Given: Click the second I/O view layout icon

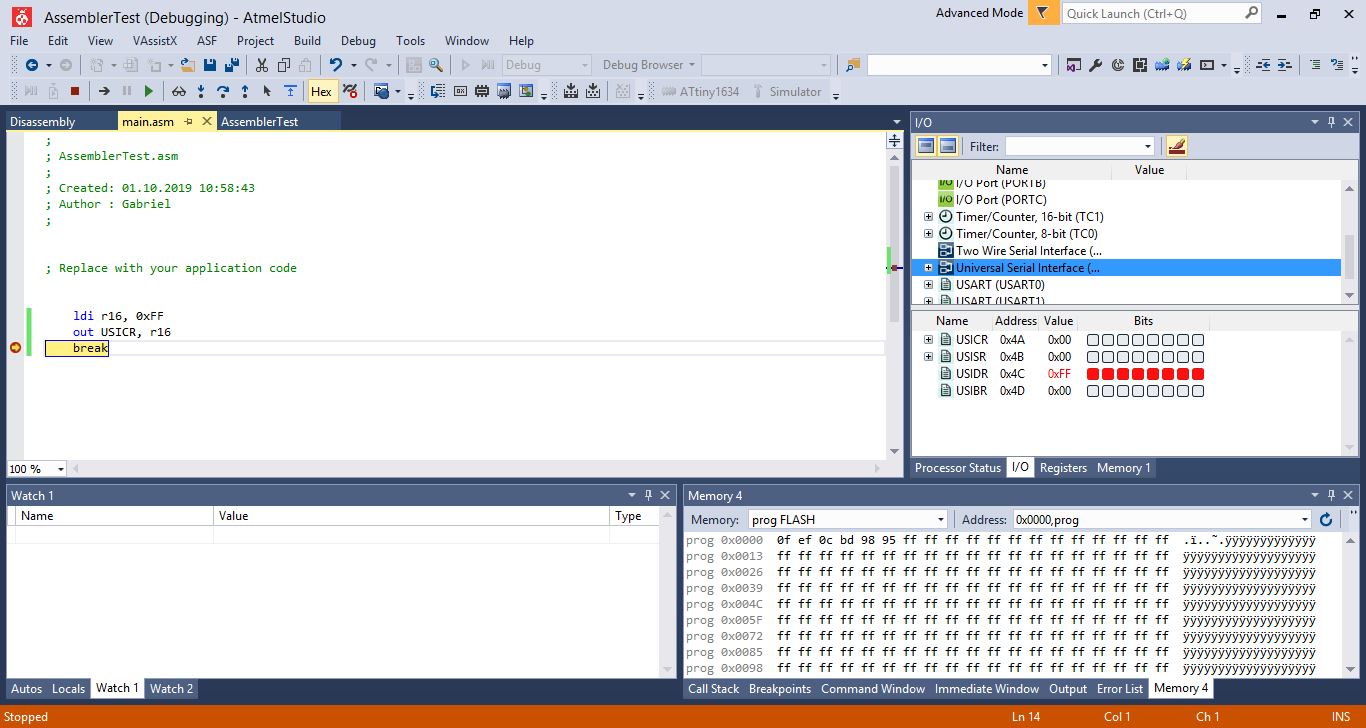Looking at the screenshot, I should pyautogui.click(x=948, y=146).
